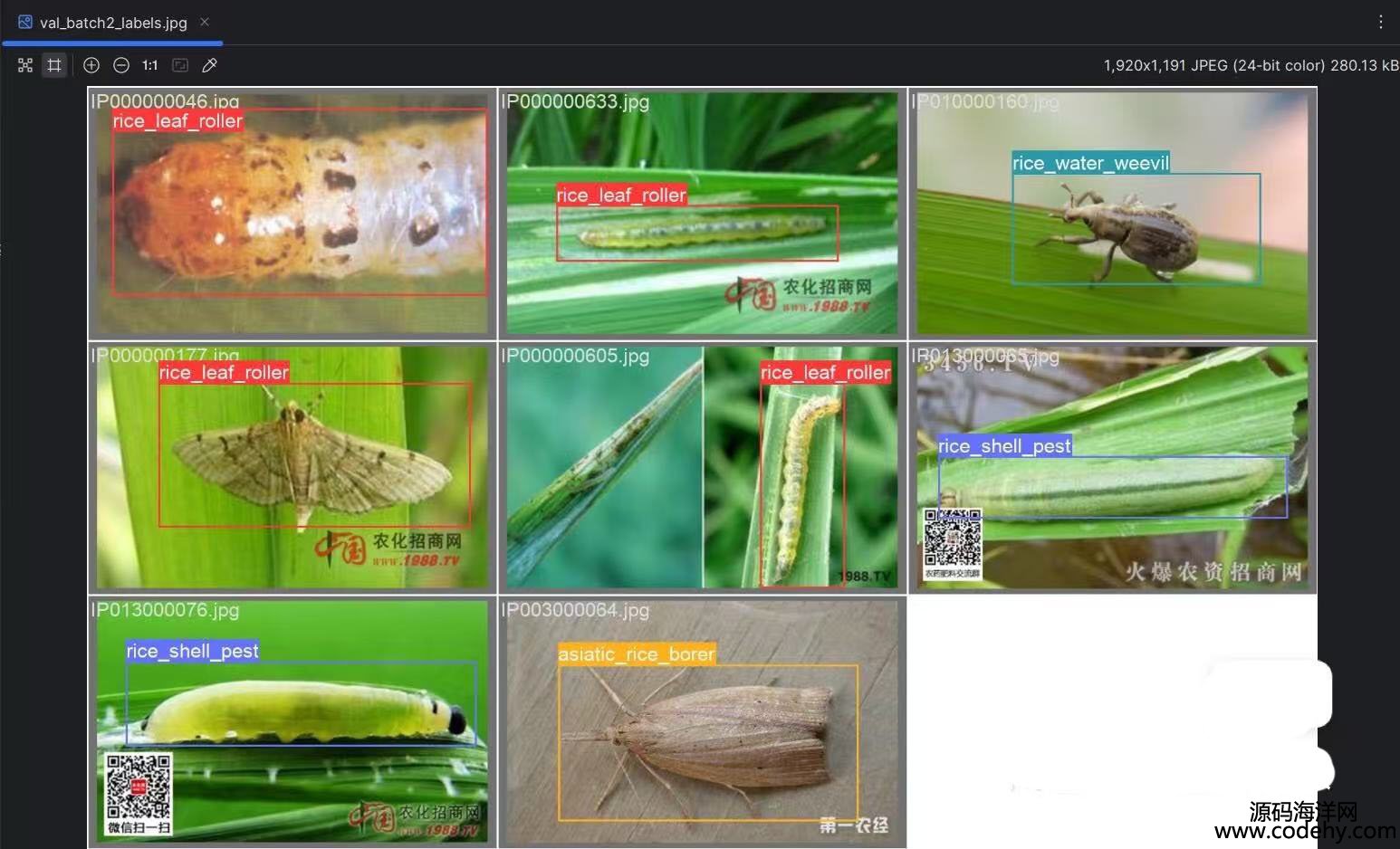
Task: Click the image size and format info text
Action: pos(1250,65)
